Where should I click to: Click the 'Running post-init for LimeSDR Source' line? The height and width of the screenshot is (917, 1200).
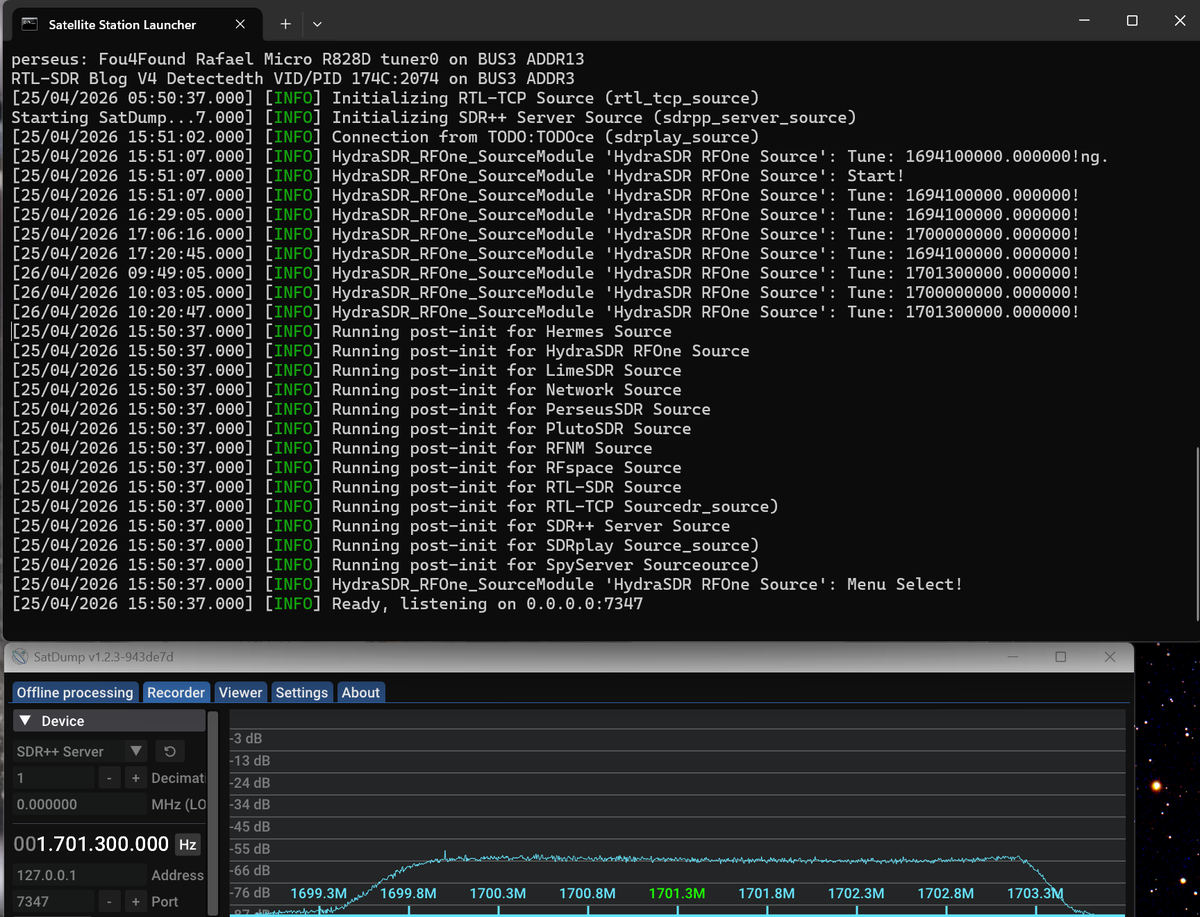coord(346,370)
